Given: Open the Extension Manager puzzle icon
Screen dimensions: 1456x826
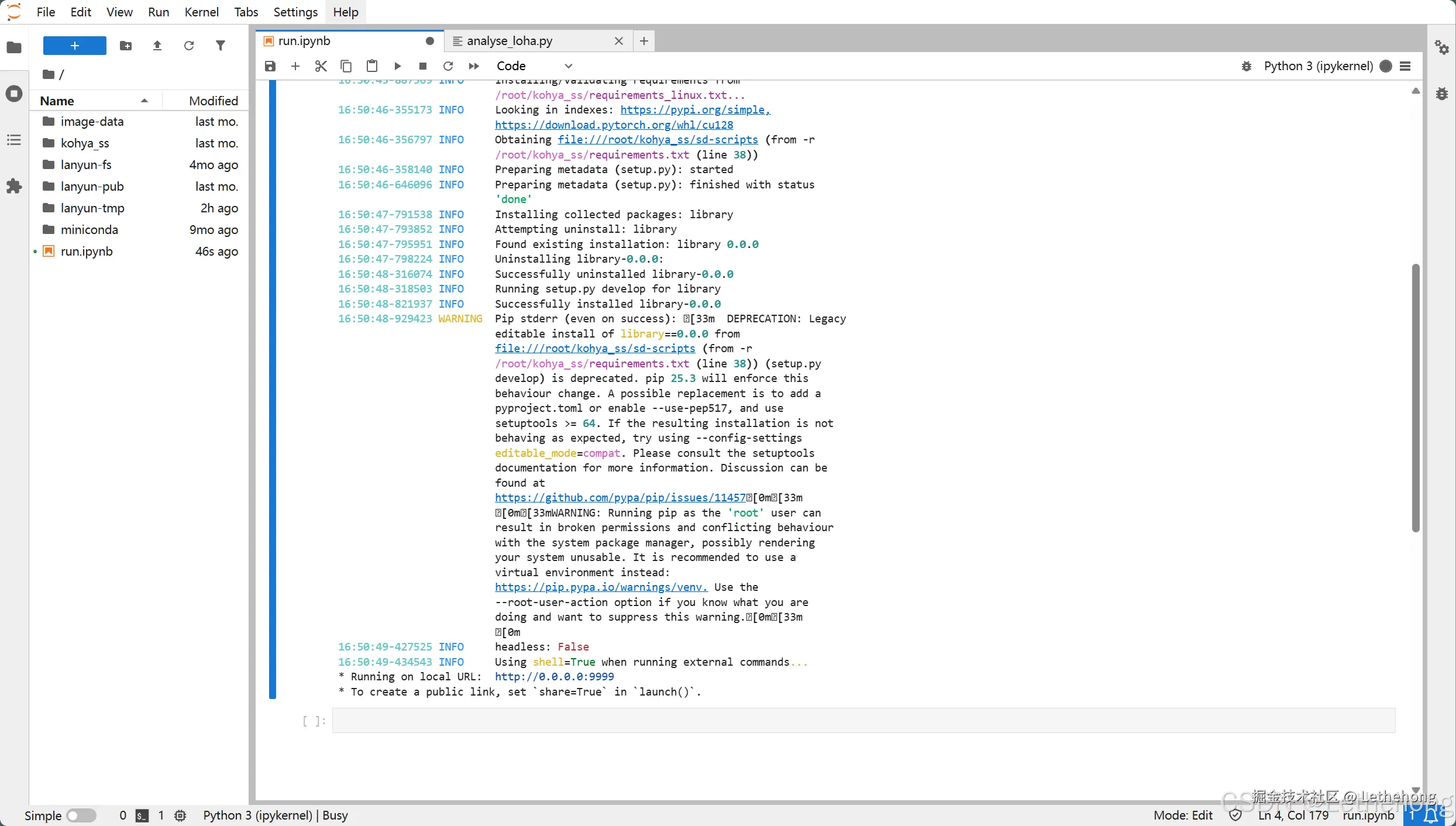Looking at the screenshot, I should [x=14, y=187].
